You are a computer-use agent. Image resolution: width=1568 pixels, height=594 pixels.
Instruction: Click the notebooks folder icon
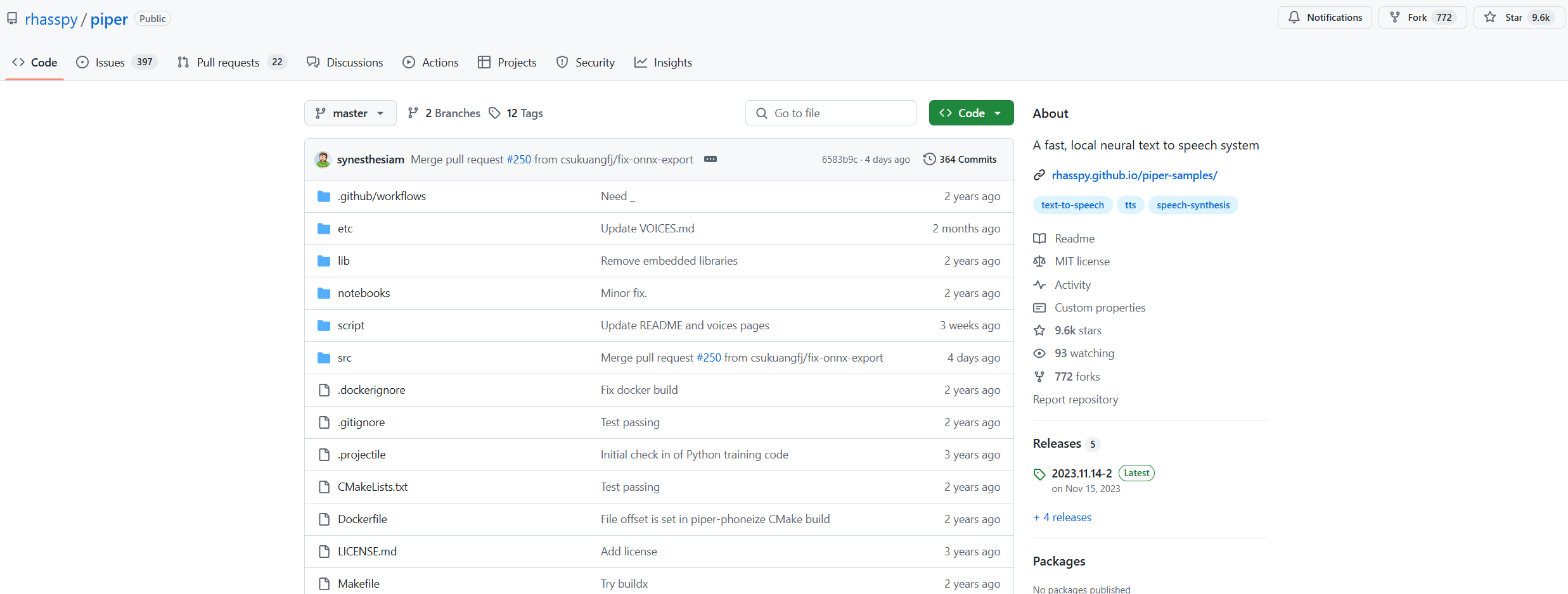[x=324, y=293]
